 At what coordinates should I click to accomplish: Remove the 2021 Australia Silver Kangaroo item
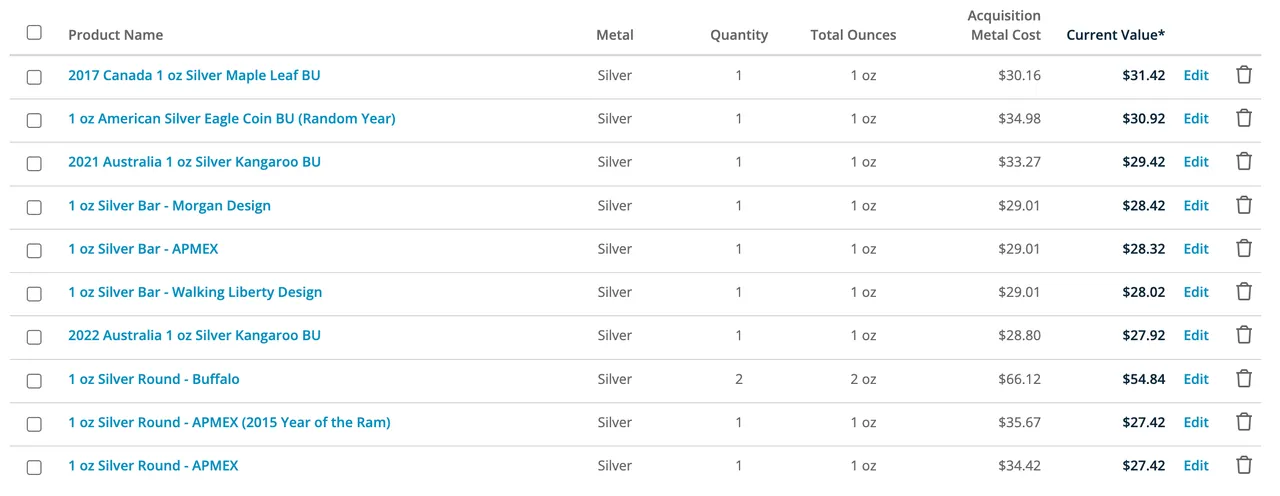(x=1244, y=162)
